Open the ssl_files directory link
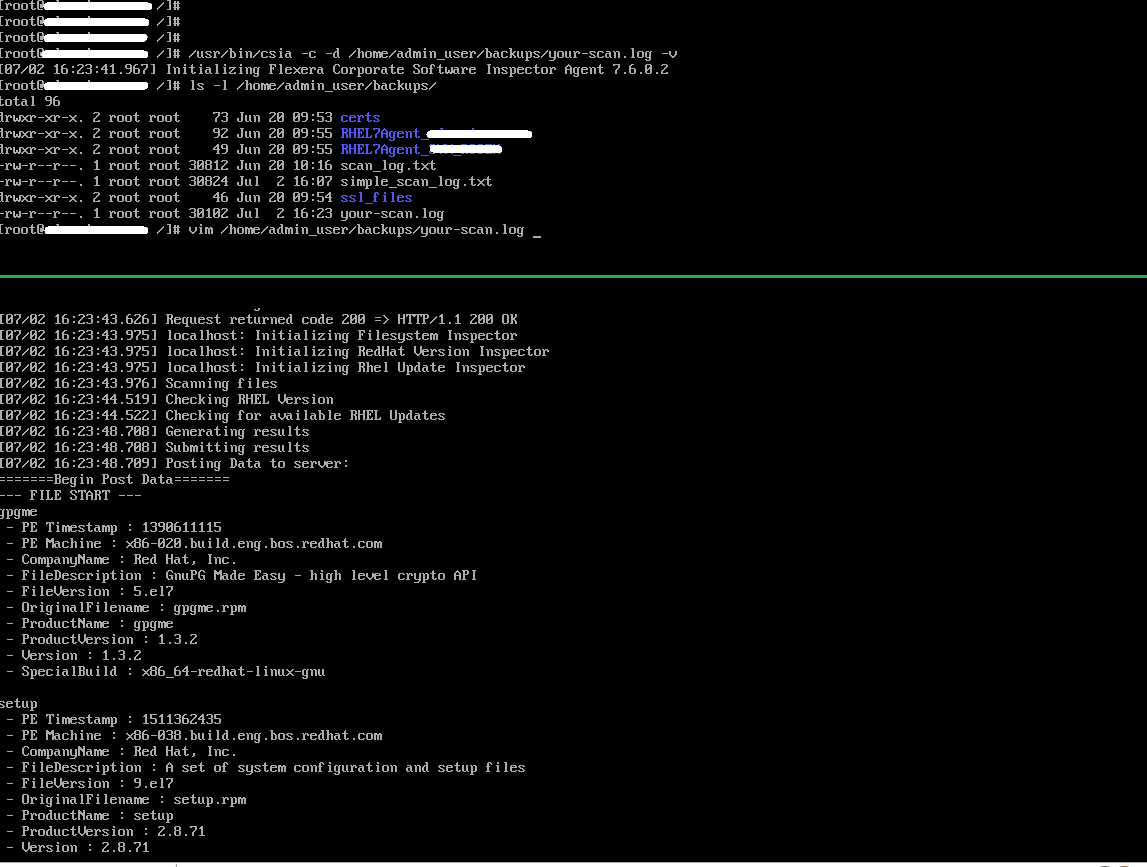 375,197
